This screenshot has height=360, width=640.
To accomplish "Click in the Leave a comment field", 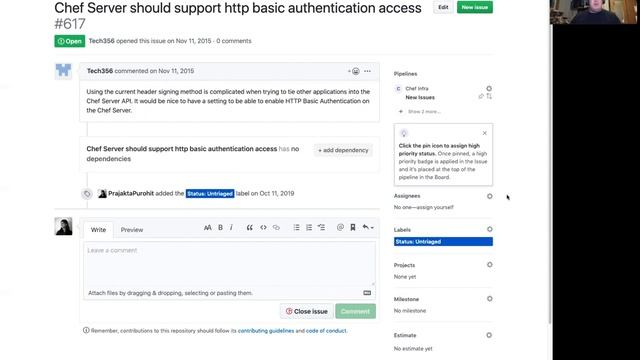I will coord(229,264).
